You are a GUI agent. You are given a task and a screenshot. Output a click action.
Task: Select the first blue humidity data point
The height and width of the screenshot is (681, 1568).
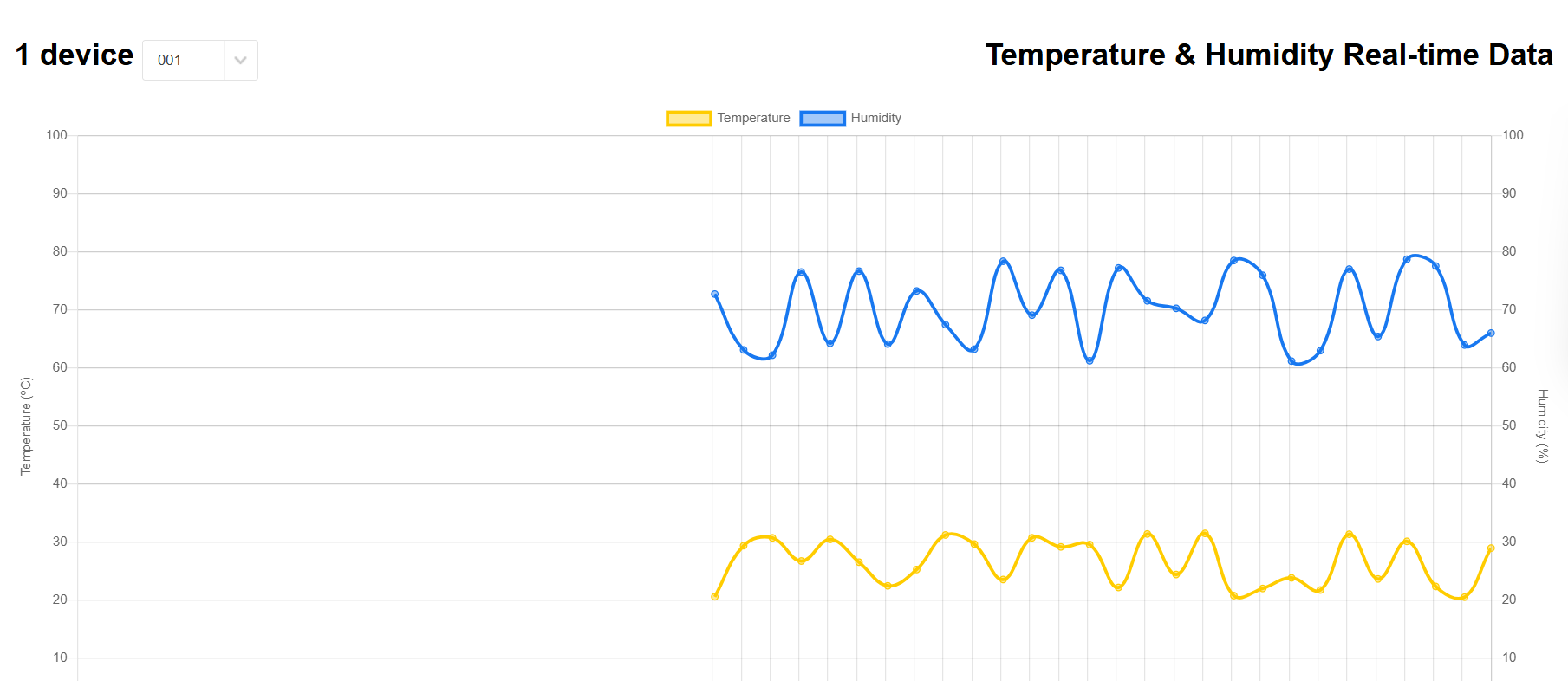pos(715,295)
